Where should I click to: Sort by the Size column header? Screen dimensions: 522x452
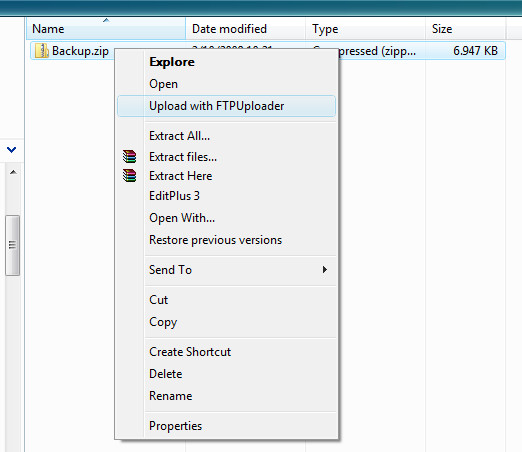466,29
